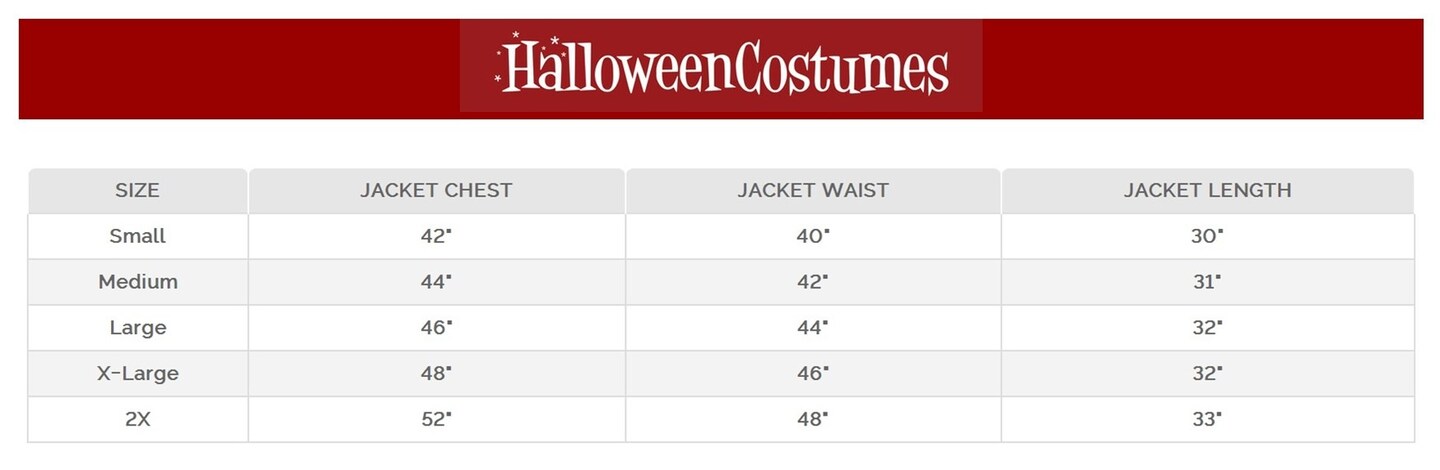Select the X-Large size row label
The image size is (1440, 470).
tap(138, 374)
